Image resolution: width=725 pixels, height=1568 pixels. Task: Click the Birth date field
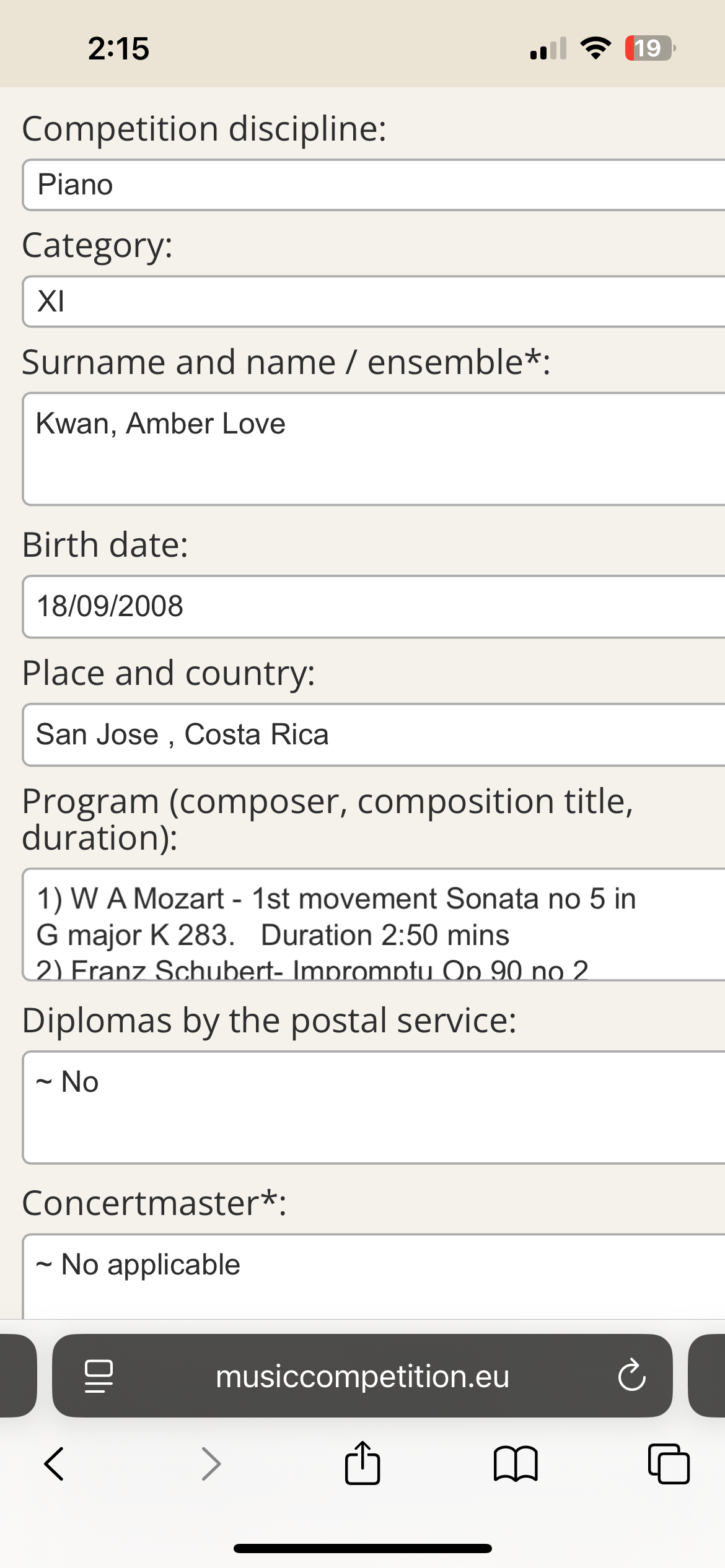point(372,607)
